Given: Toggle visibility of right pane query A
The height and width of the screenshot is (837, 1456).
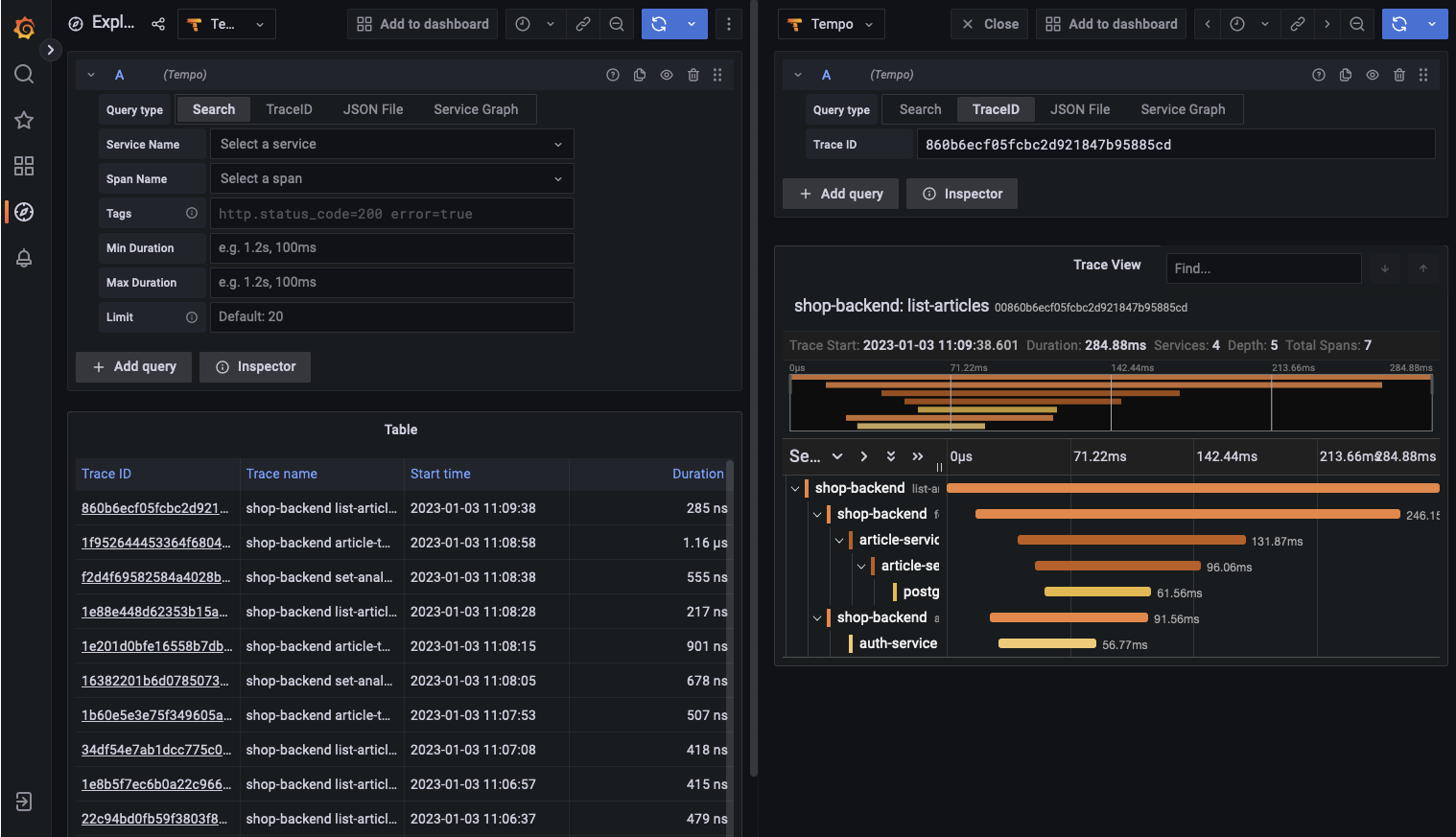Looking at the screenshot, I should point(1373,75).
